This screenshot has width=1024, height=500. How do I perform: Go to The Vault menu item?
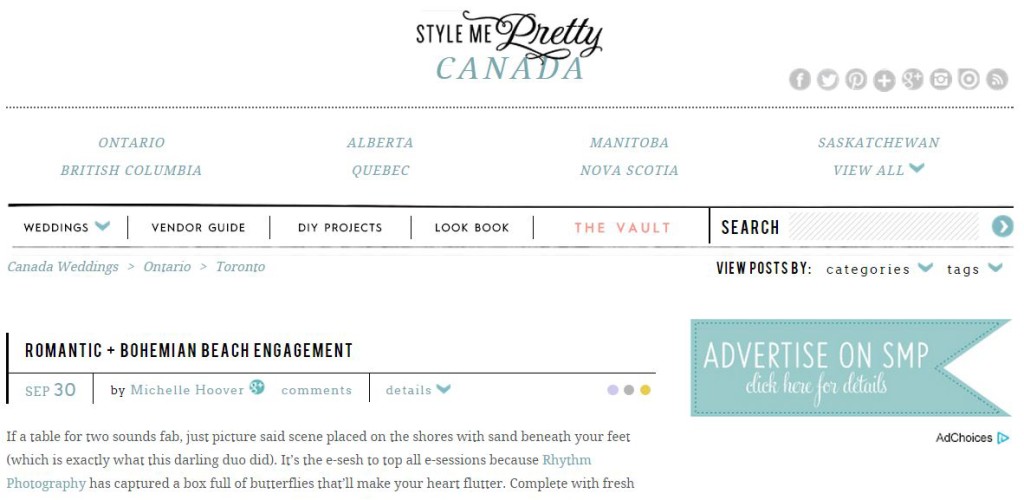622,228
